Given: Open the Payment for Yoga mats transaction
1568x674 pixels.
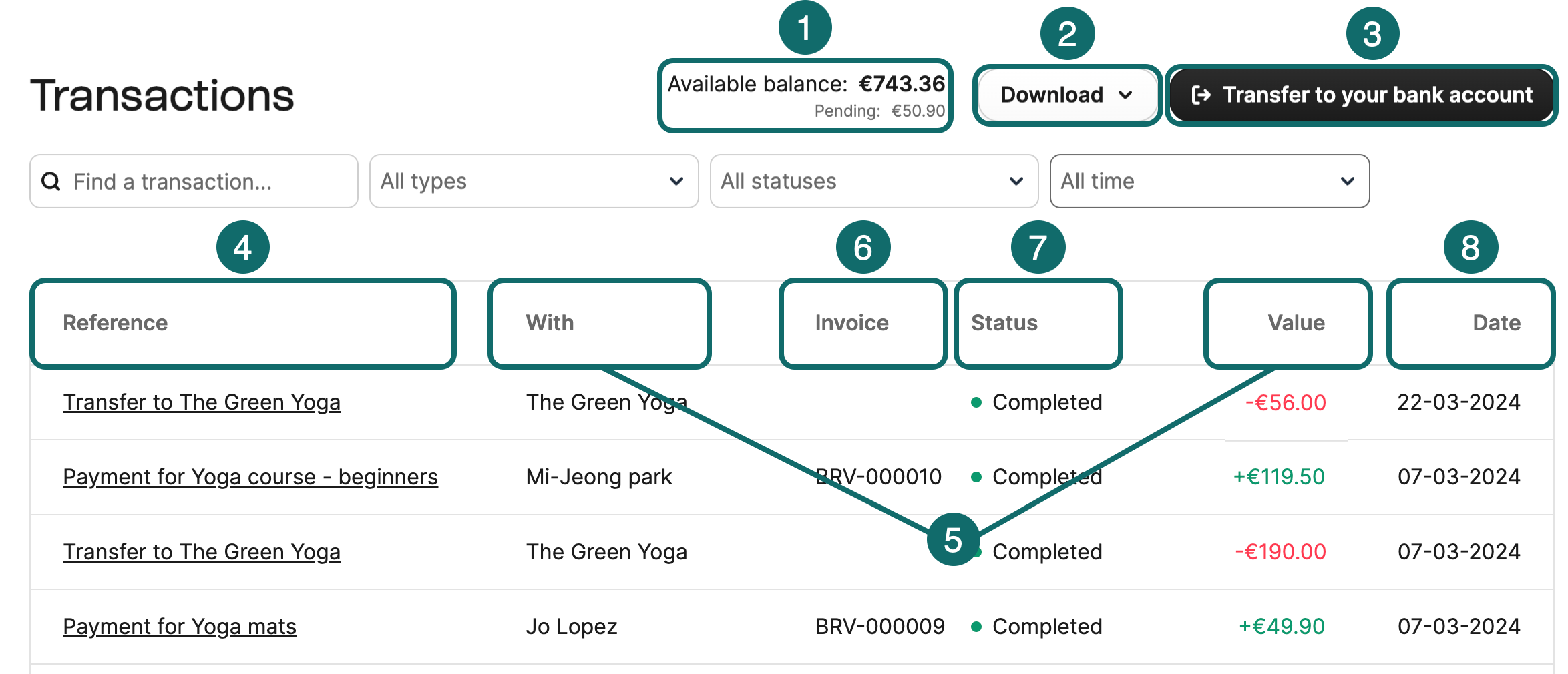Looking at the screenshot, I should pos(179,626).
